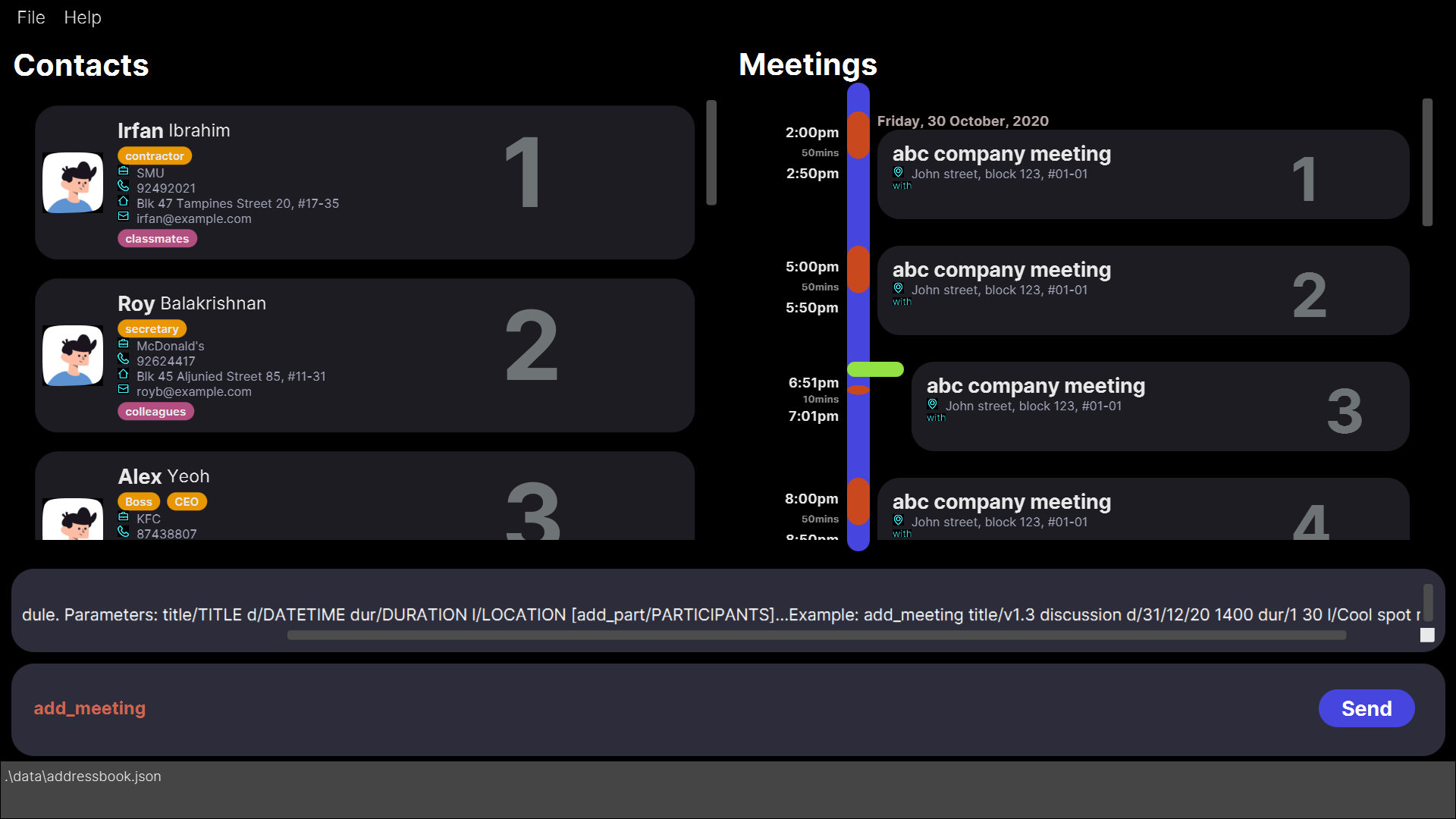The height and width of the screenshot is (819, 1456).
Task: Click email icon beside irfan@example.com
Action: tap(124, 217)
